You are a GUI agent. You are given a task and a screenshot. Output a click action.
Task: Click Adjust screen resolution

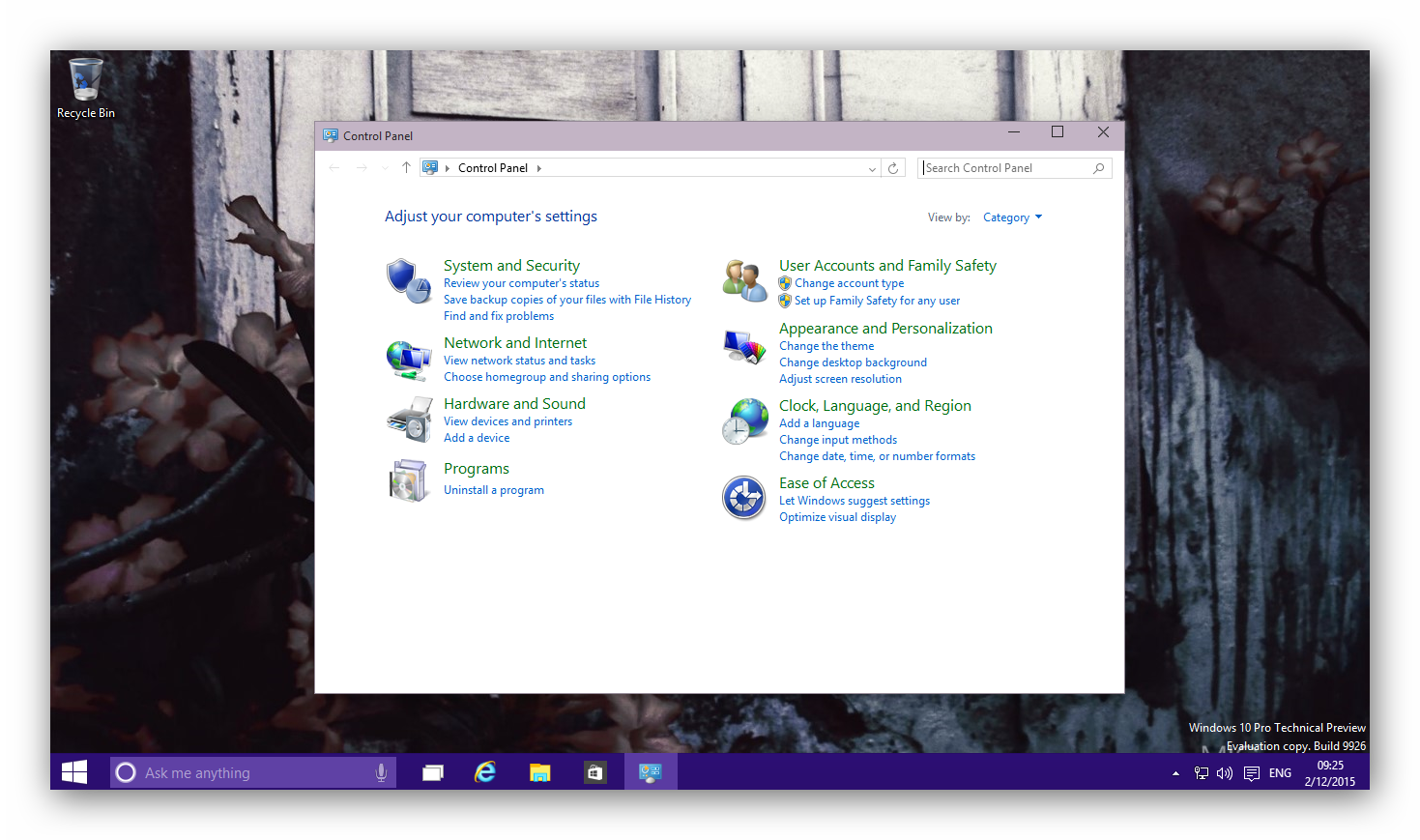click(x=840, y=379)
